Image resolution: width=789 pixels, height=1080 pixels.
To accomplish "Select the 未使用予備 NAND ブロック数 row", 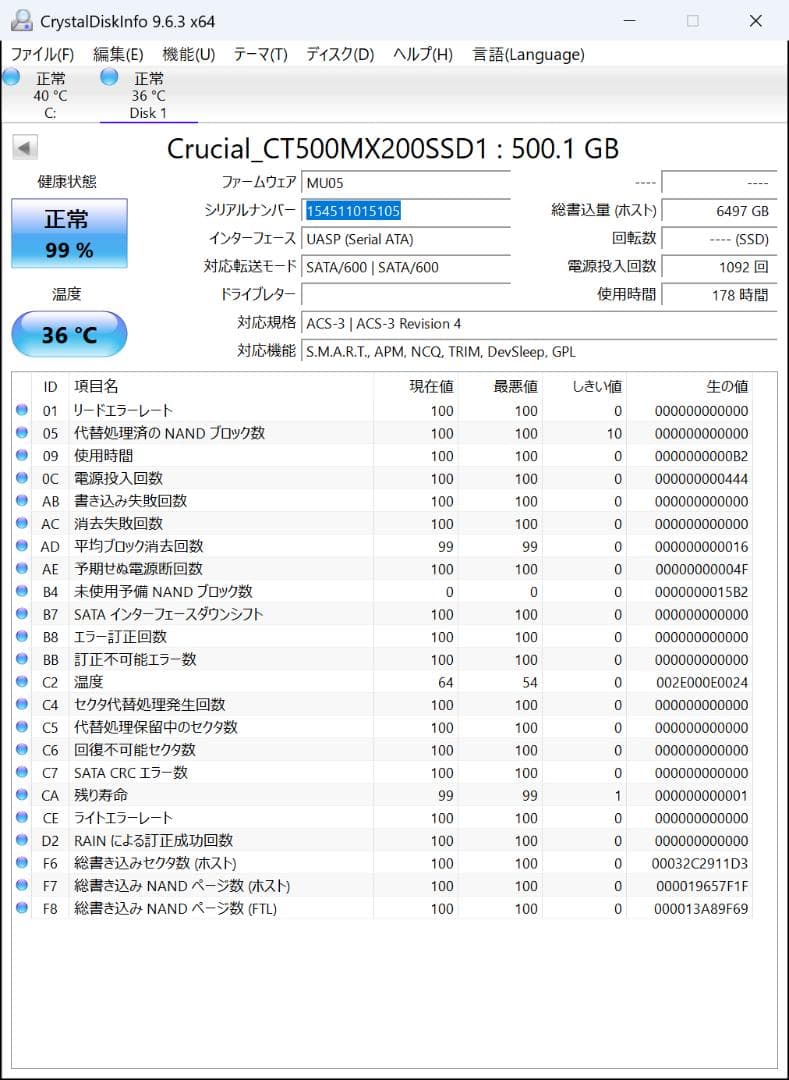I will [383, 592].
